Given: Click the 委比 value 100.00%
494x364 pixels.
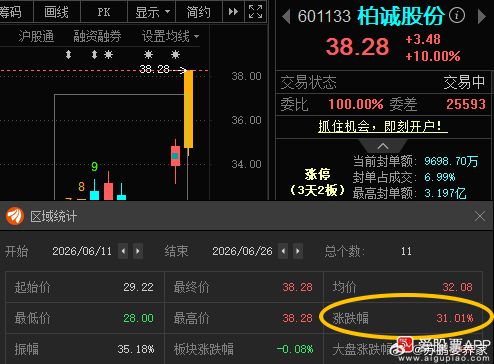Looking at the screenshot, I should click(356, 104).
